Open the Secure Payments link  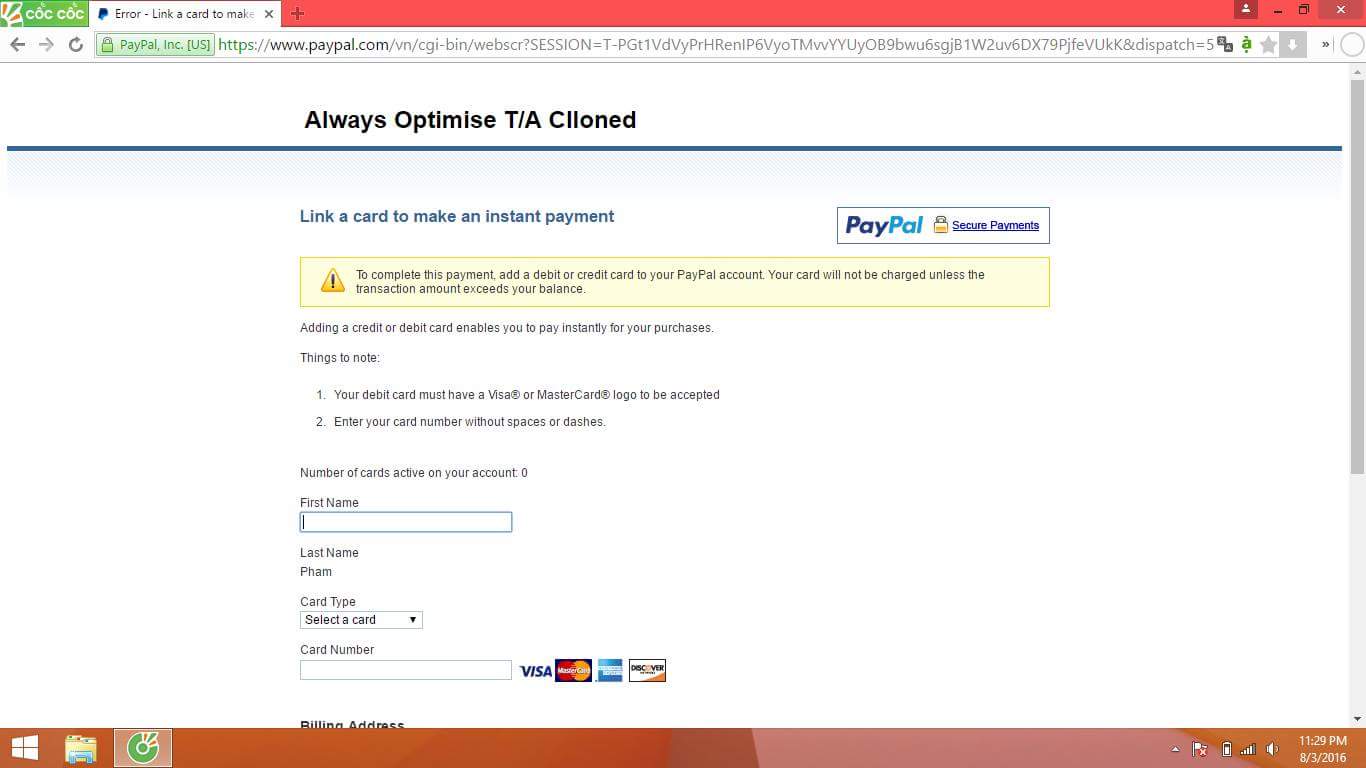(x=995, y=225)
